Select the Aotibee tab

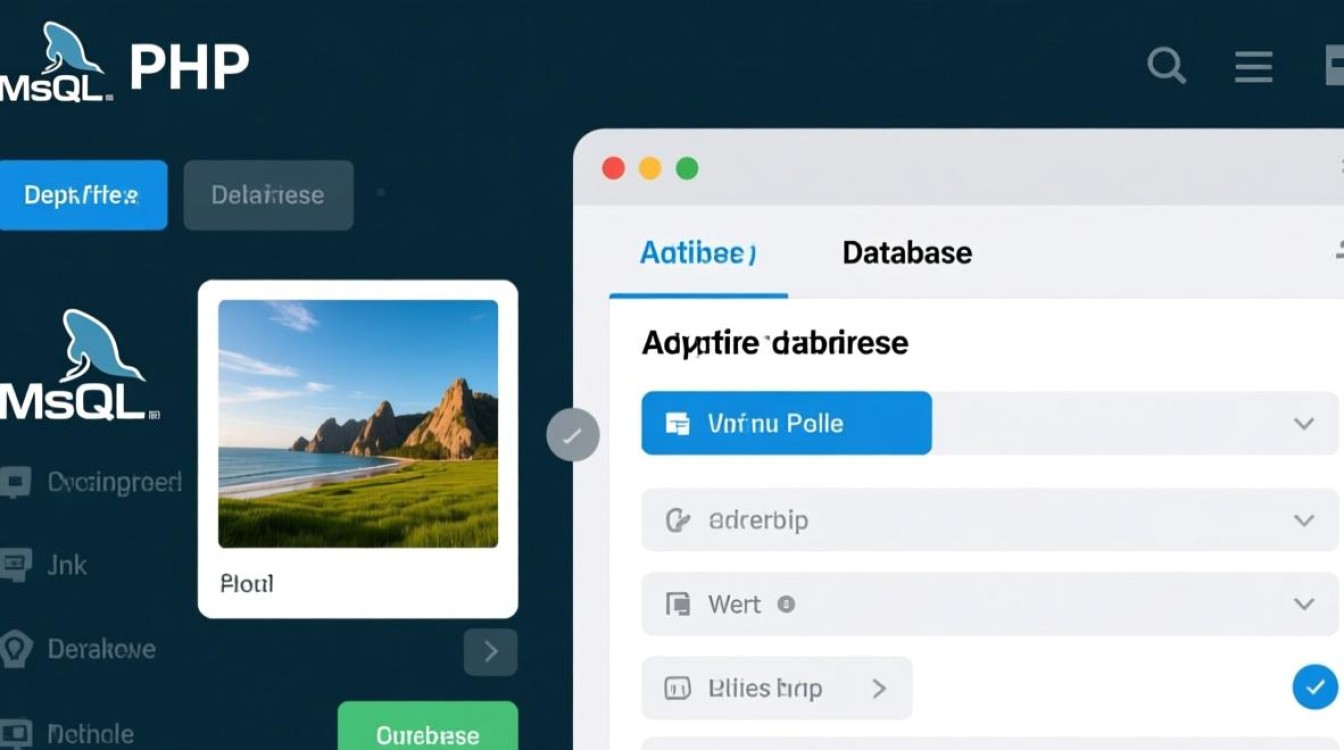click(697, 252)
